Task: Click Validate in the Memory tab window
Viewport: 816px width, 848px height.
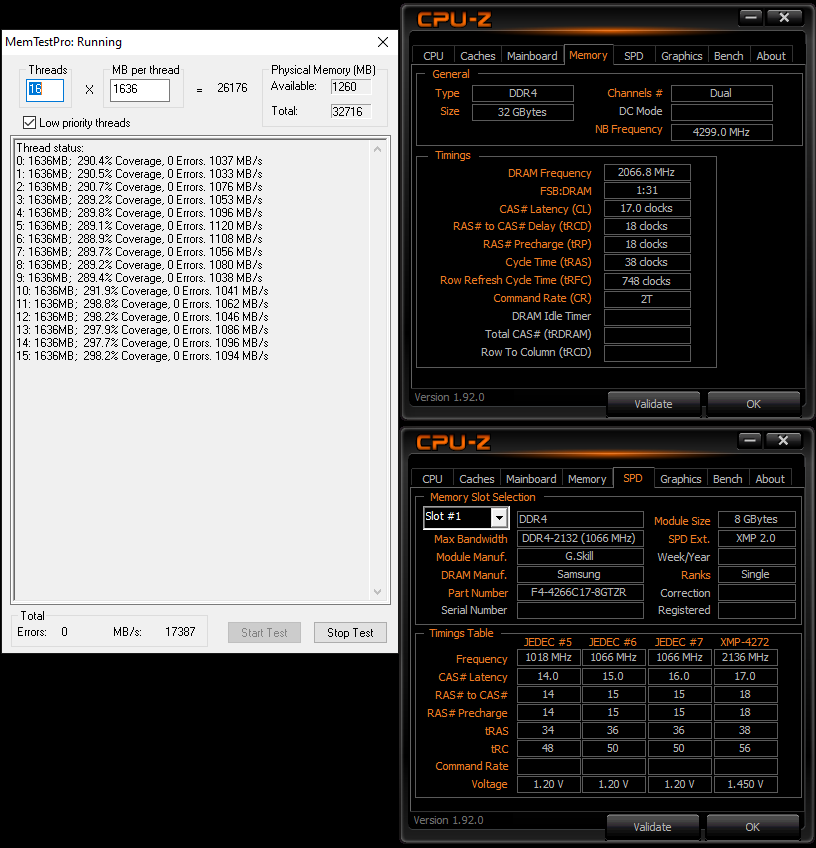Action: pos(653,404)
